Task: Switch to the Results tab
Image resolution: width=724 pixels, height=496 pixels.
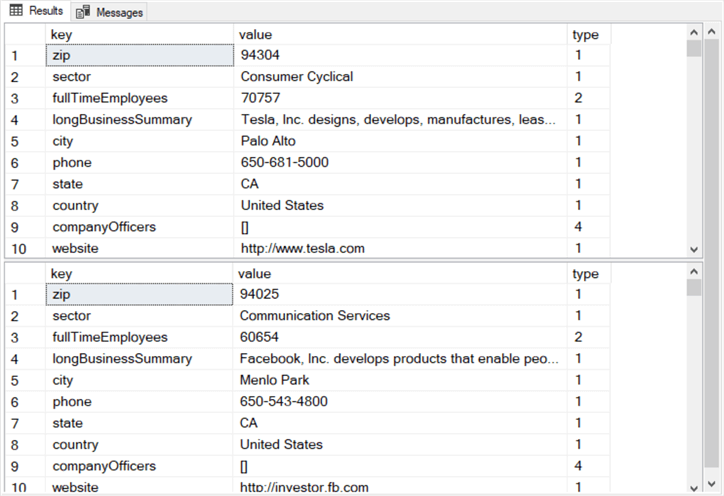Action: (36, 11)
